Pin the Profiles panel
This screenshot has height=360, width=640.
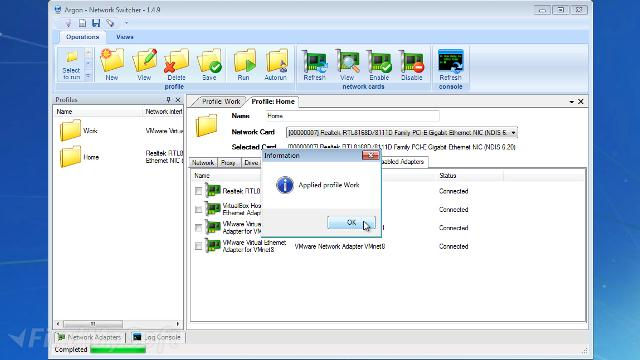point(168,100)
